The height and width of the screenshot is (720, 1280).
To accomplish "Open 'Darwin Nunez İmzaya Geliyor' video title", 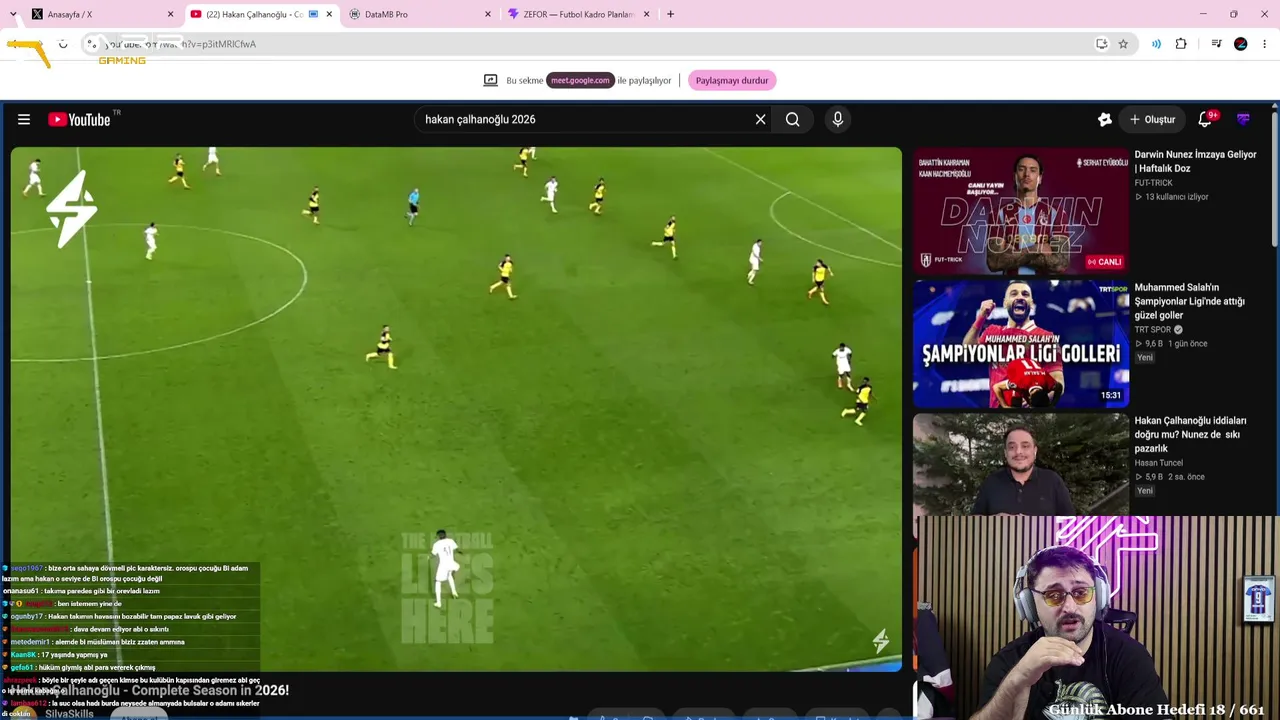I will click(1195, 161).
